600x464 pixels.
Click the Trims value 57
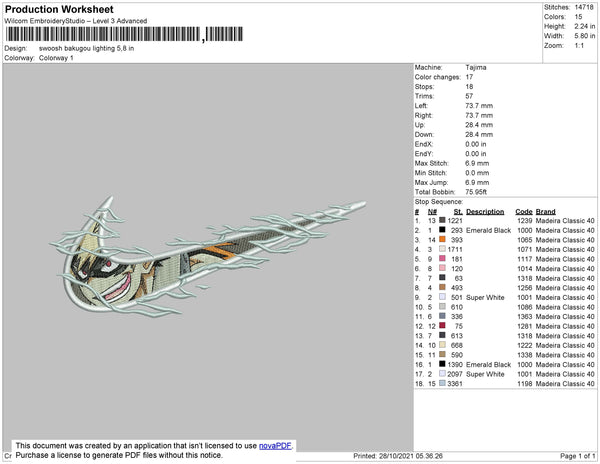[469, 96]
